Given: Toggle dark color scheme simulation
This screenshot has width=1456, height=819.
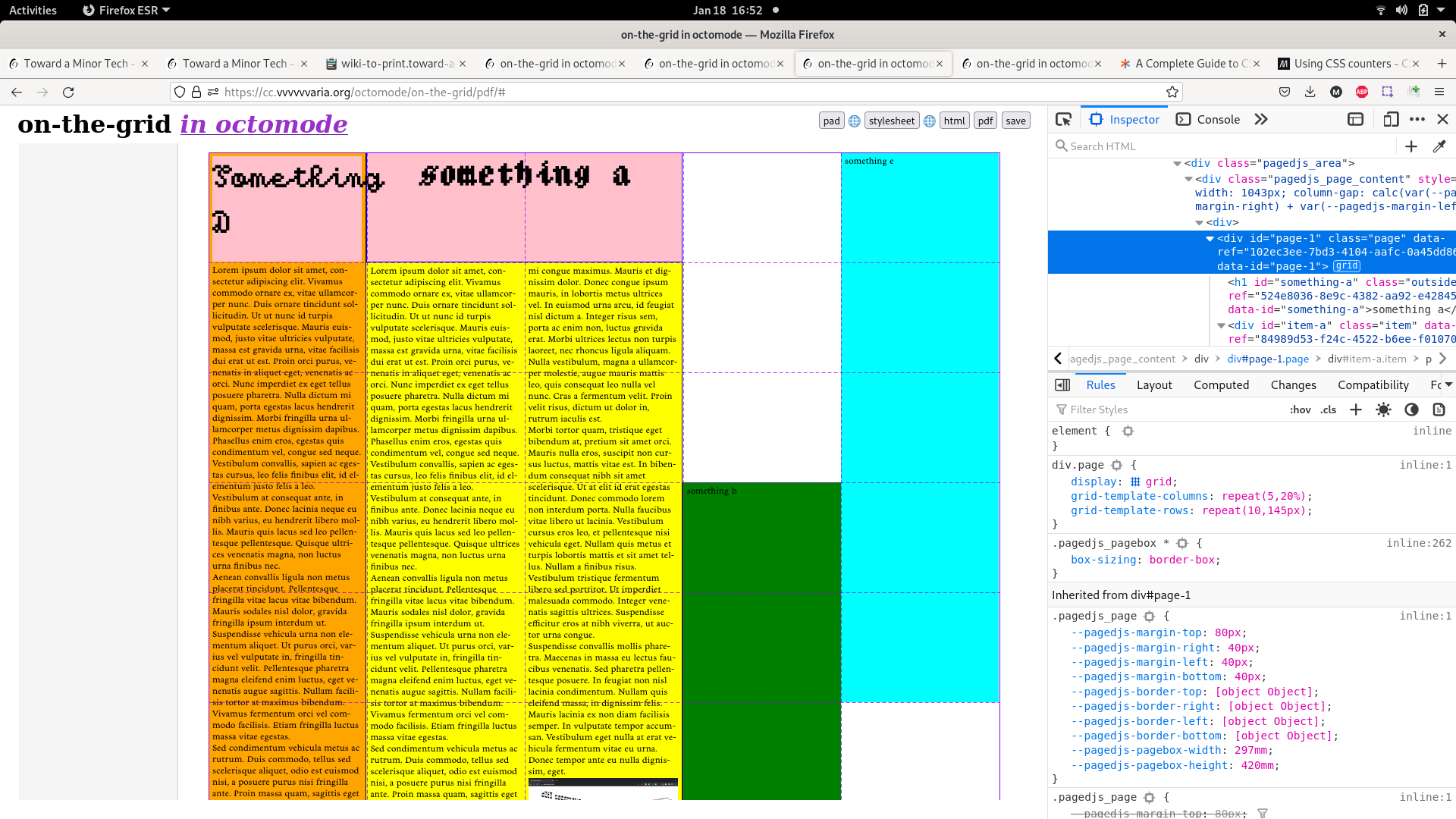Looking at the screenshot, I should pyautogui.click(x=1411, y=409).
